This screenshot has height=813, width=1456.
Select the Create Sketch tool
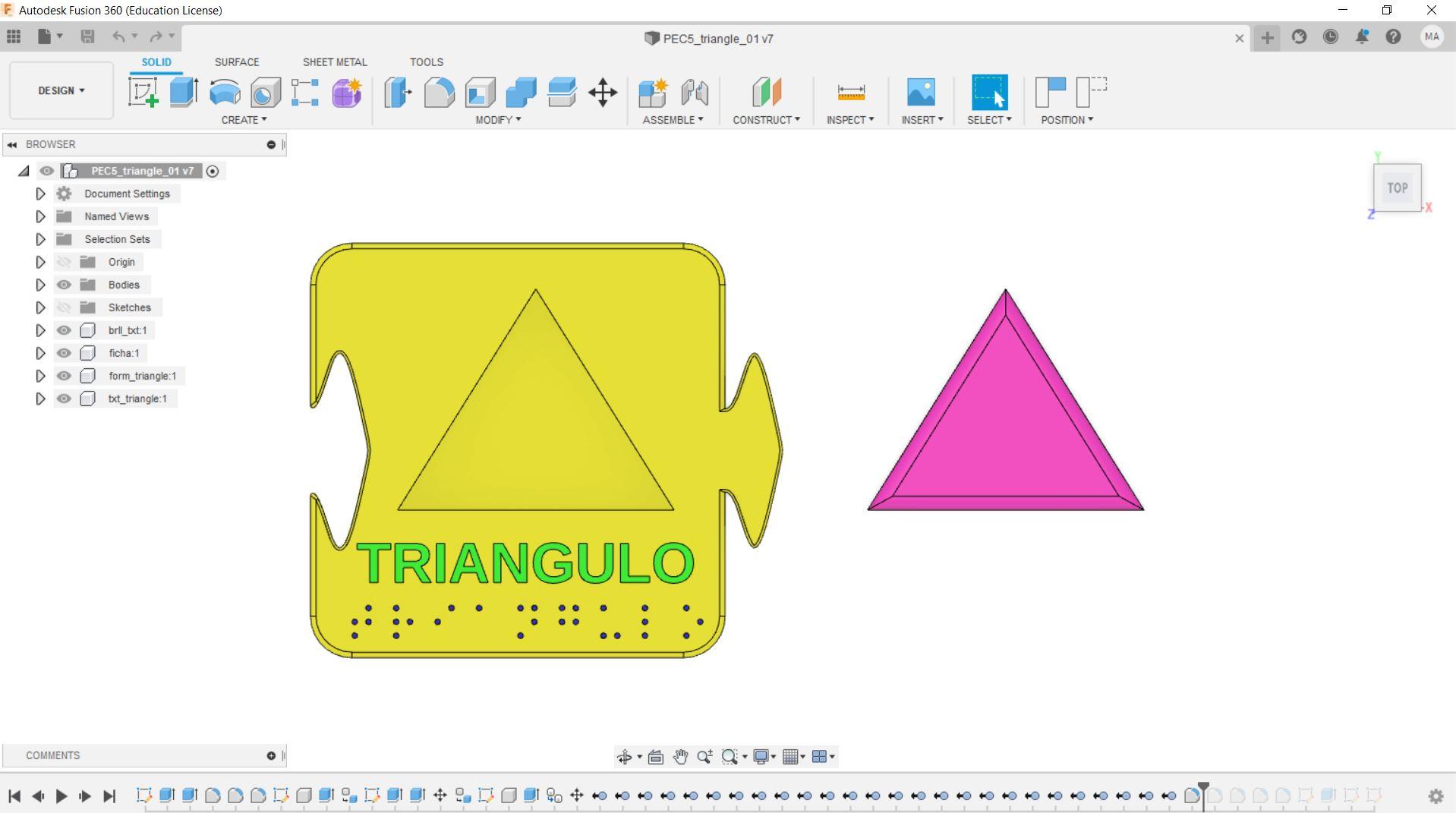point(143,93)
